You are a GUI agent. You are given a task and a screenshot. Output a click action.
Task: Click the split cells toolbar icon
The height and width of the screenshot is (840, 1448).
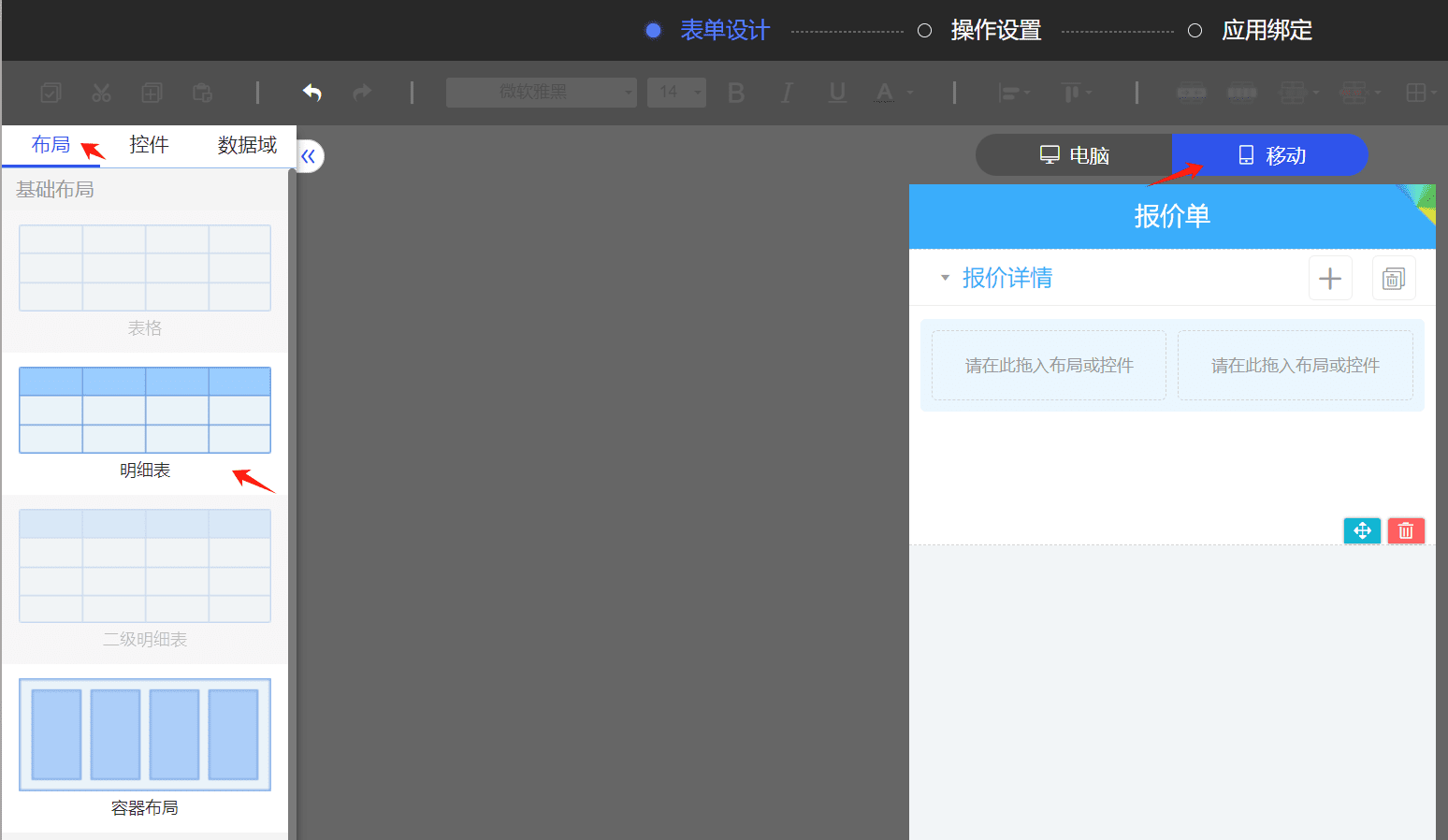[x=1241, y=93]
